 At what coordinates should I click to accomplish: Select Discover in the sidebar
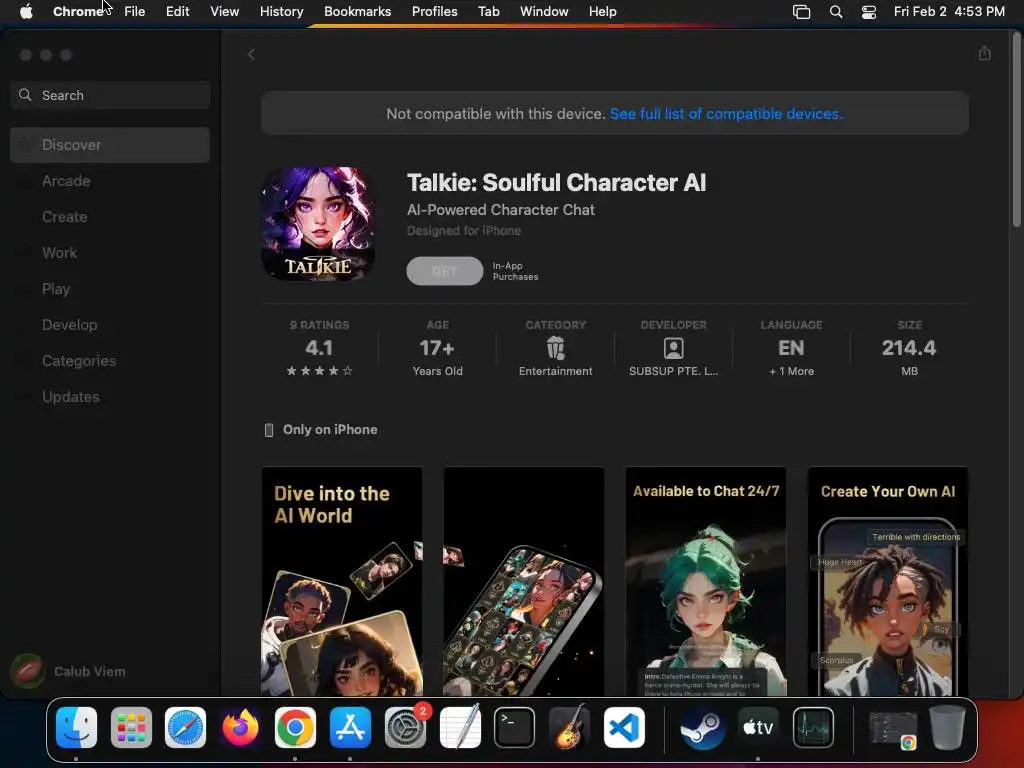[x=110, y=145]
